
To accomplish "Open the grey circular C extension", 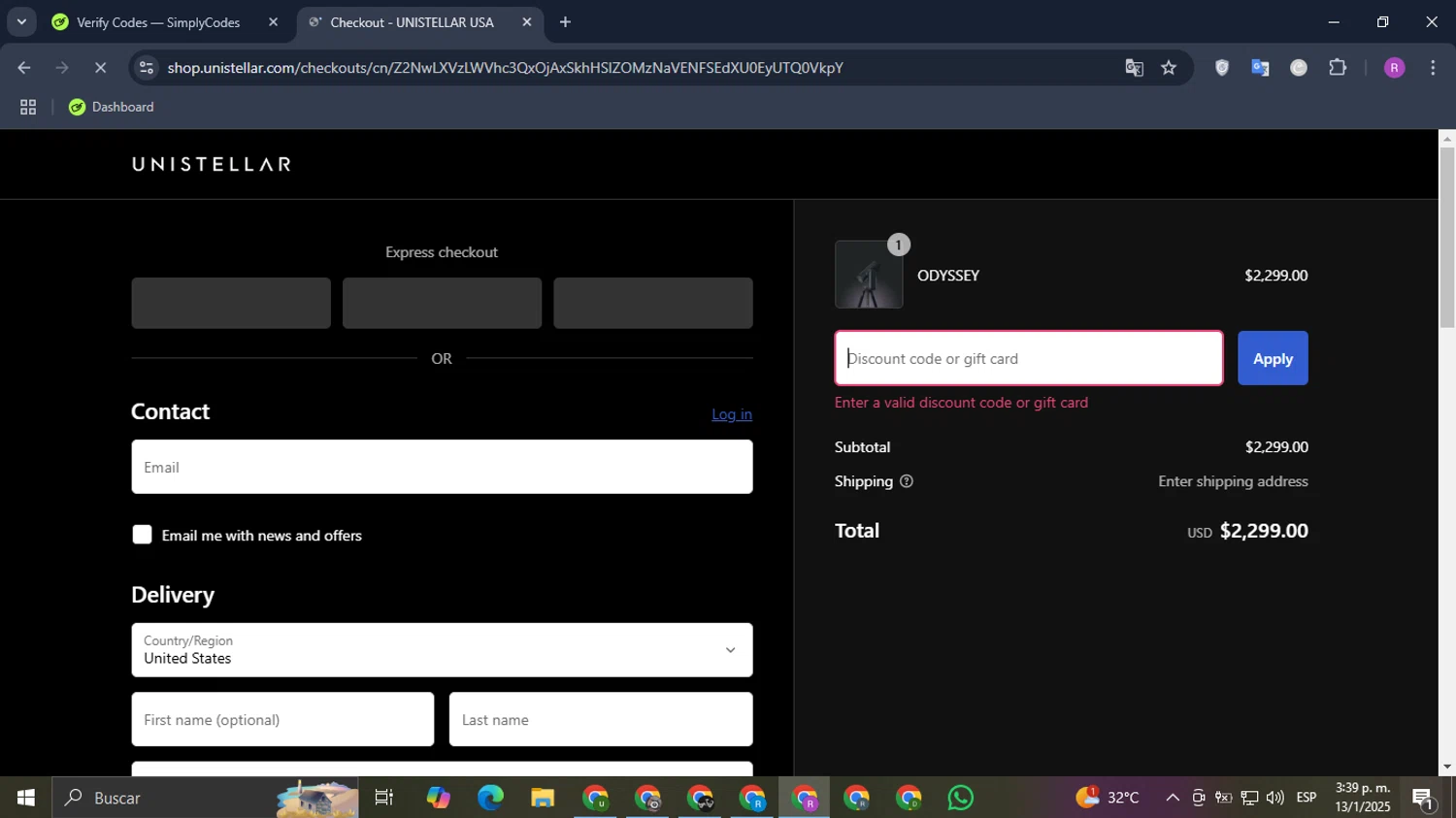I will point(1299,68).
